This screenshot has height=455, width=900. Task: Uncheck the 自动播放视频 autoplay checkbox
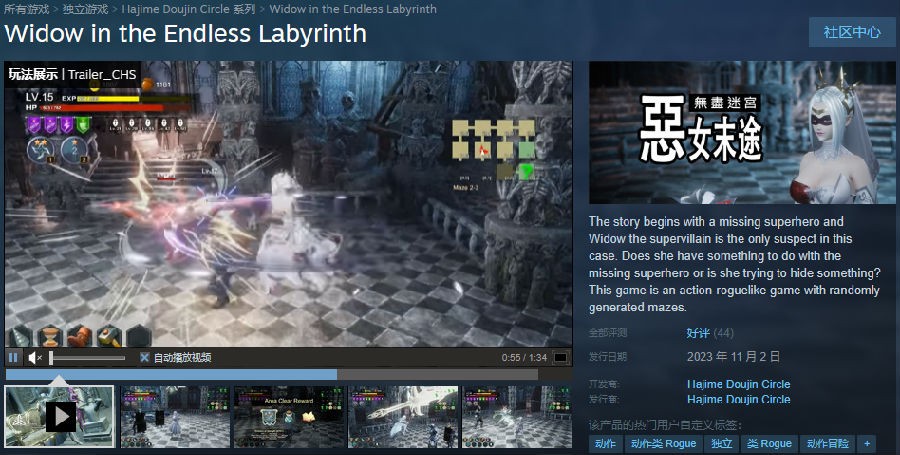(x=145, y=357)
